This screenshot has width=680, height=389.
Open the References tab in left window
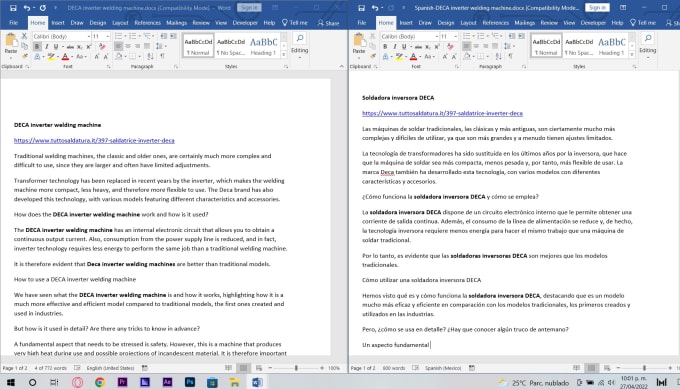click(147, 23)
